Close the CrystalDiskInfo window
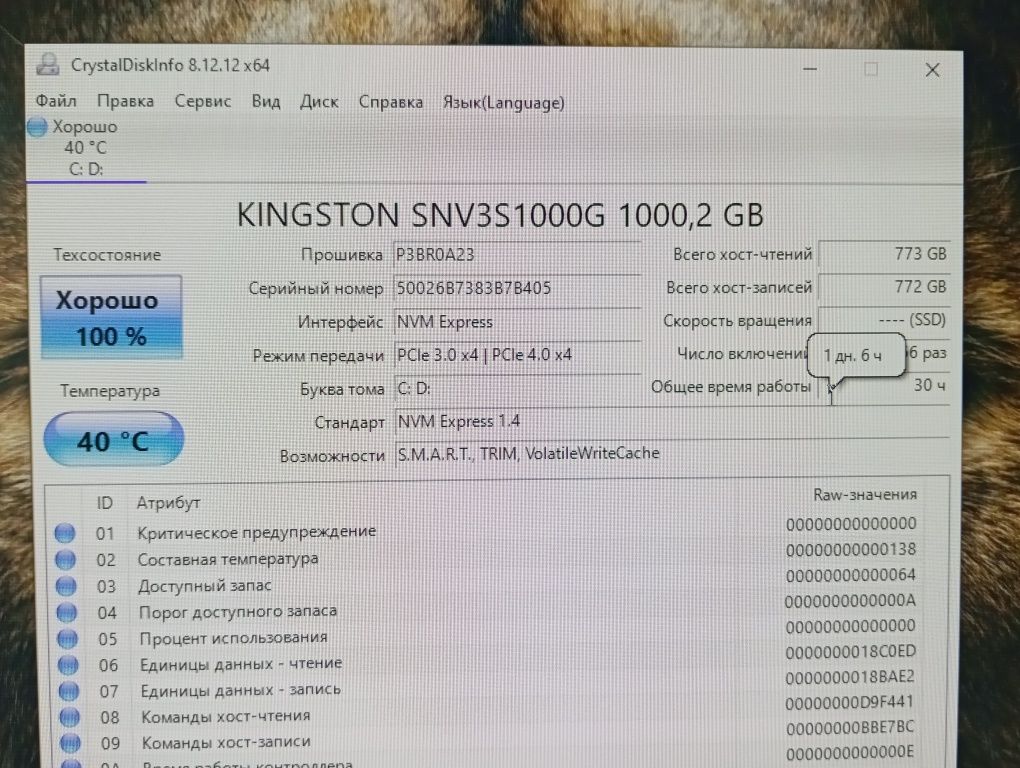The image size is (1020, 768). tap(932, 70)
